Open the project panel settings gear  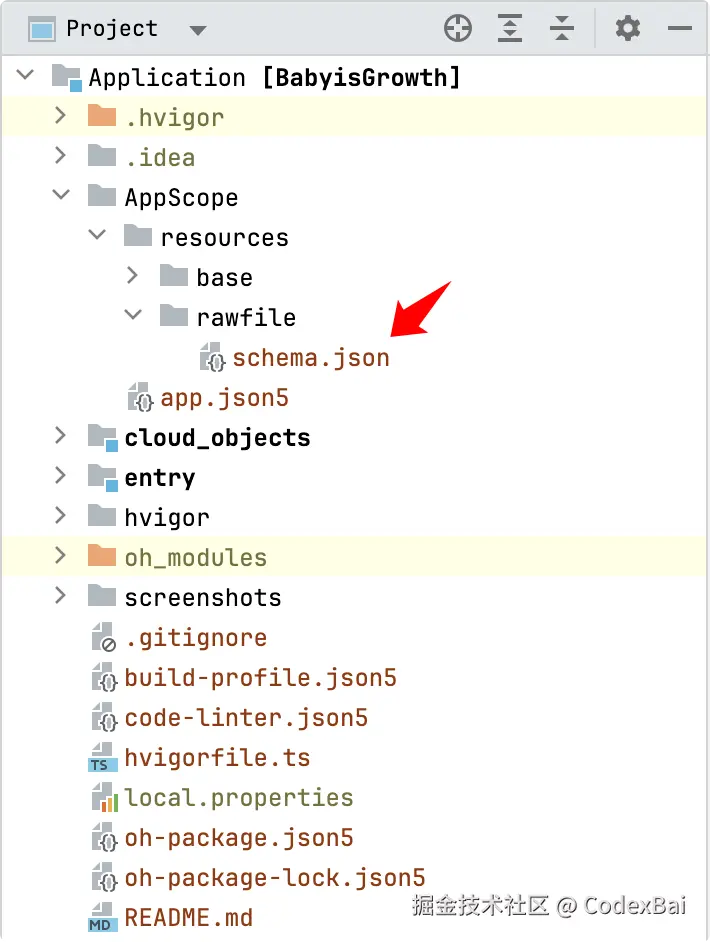click(627, 29)
